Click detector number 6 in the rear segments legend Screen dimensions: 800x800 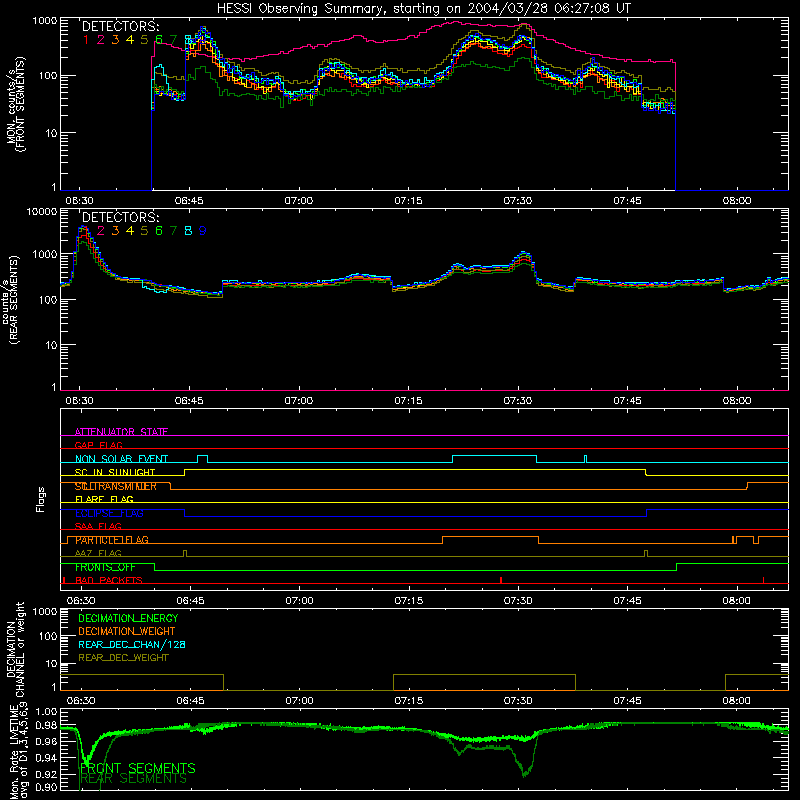(x=159, y=231)
